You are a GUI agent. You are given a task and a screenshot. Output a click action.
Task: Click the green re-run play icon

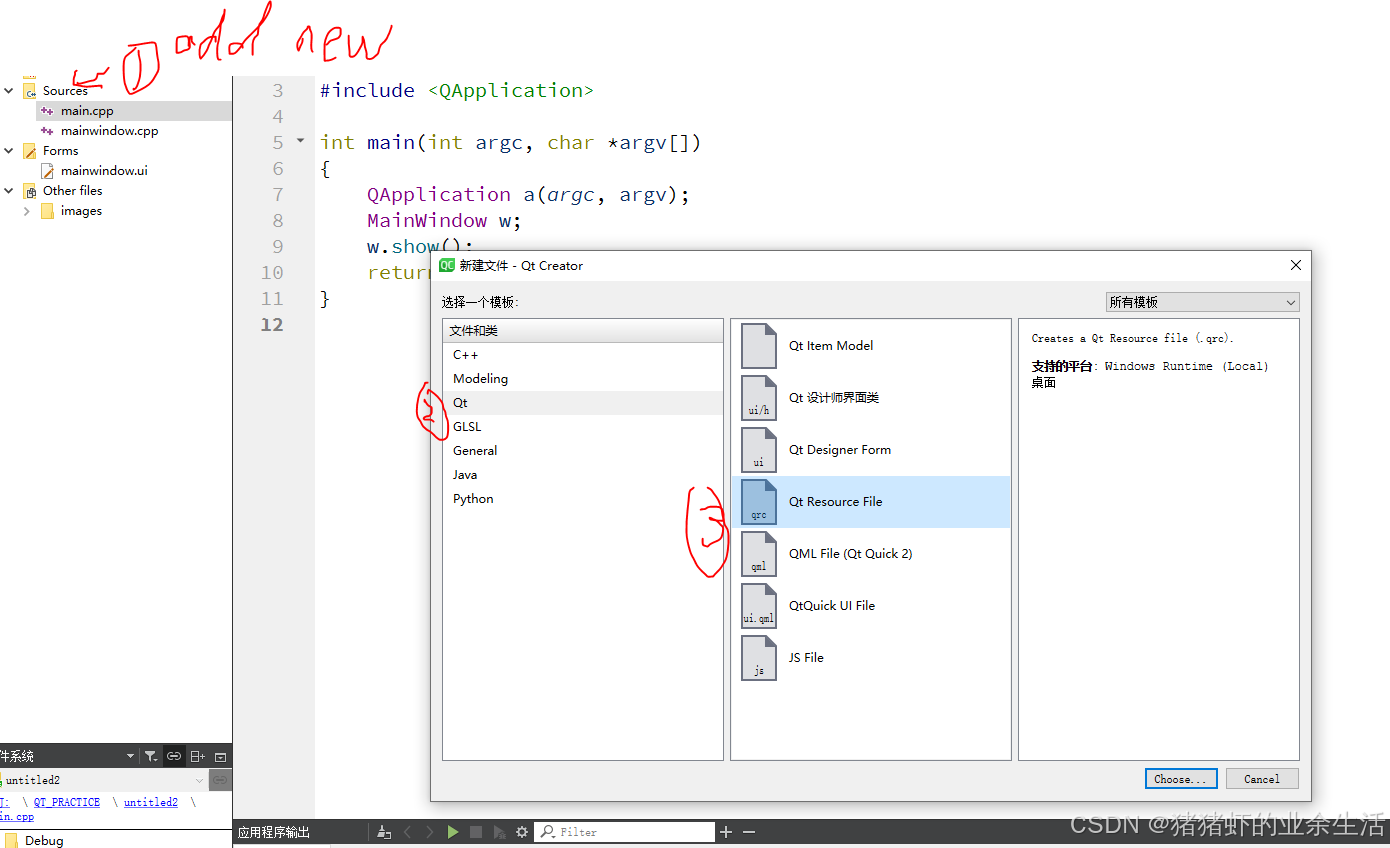click(453, 832)
